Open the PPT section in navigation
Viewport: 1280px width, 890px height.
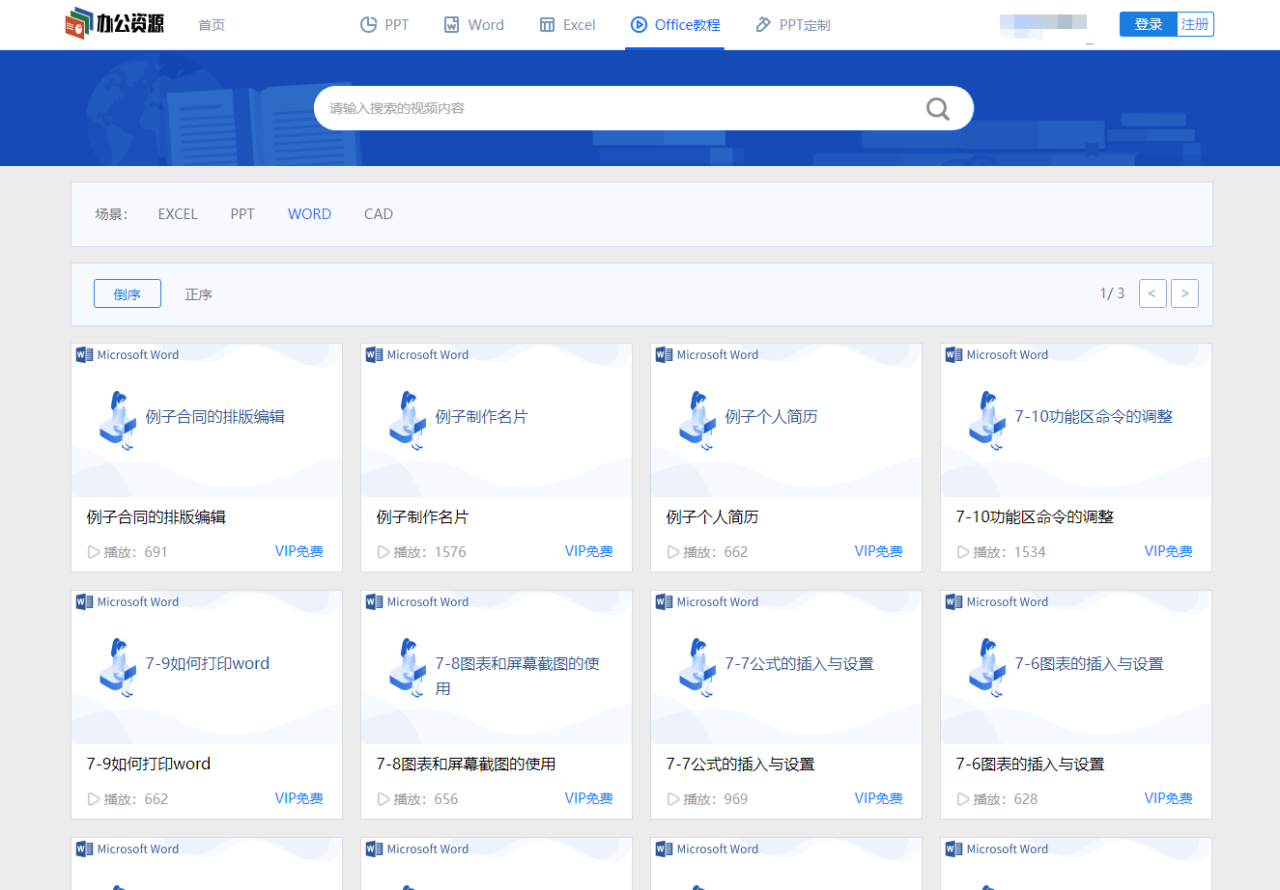tap(385, 25)
